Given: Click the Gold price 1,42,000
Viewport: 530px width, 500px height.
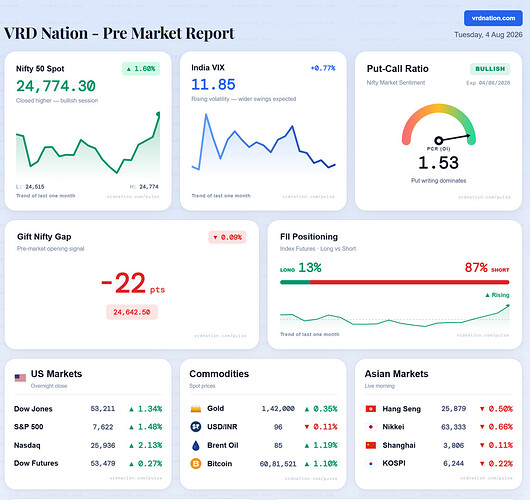Looking at the screenshot, I should click(278, 409).
